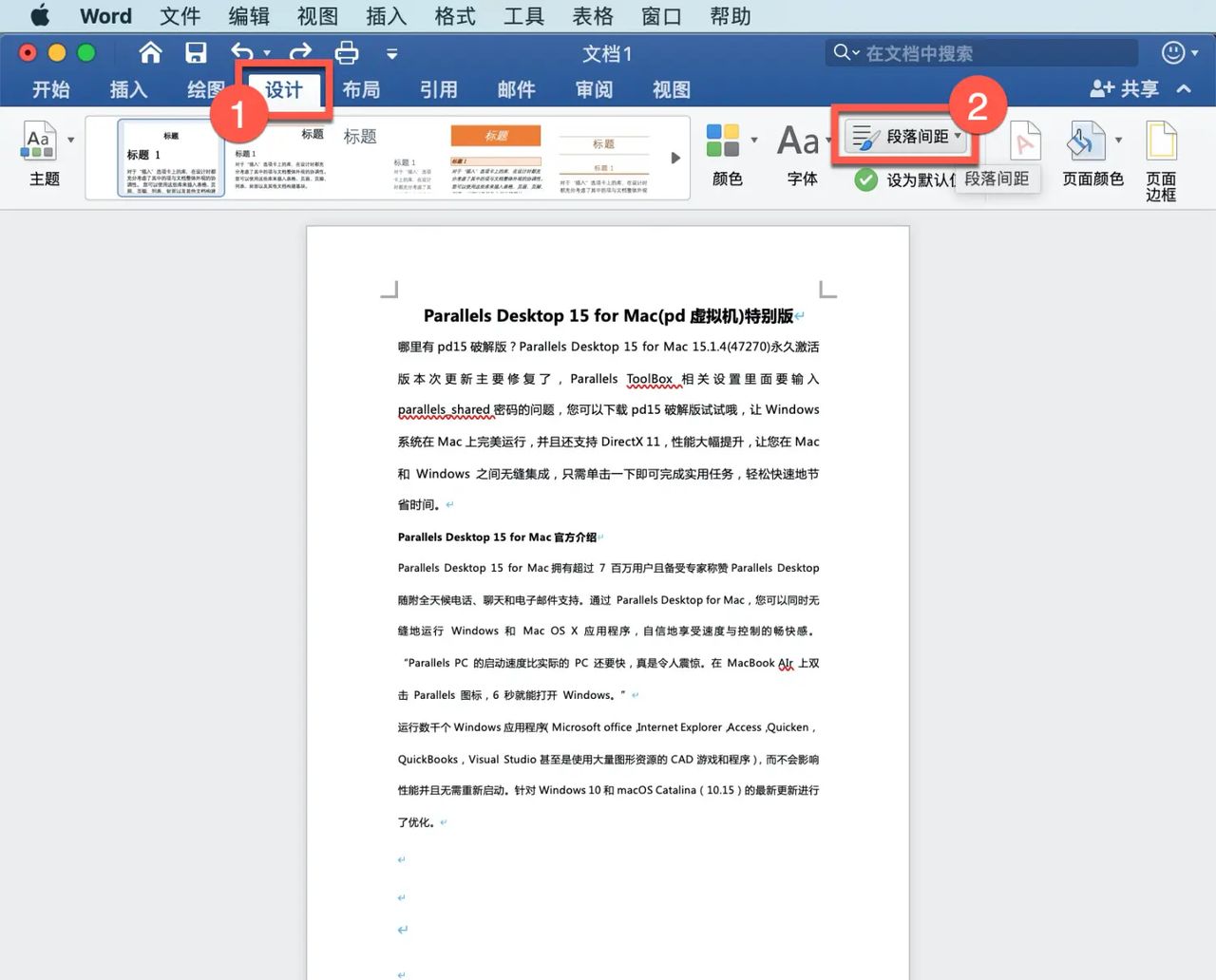The image size is (1216, 980).
Task: Open the 文件 menu
Action: tap(180, 16)
